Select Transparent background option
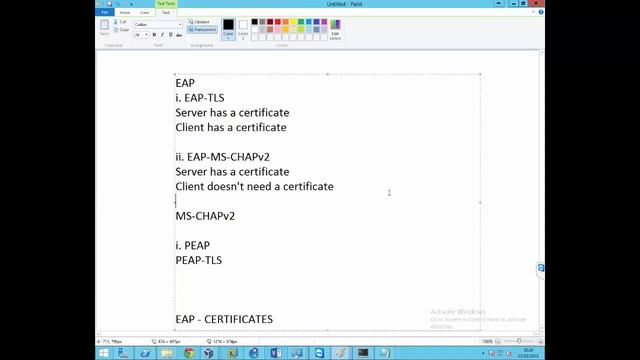The height and width of the screenshot is (360, 640). point(202,29)
